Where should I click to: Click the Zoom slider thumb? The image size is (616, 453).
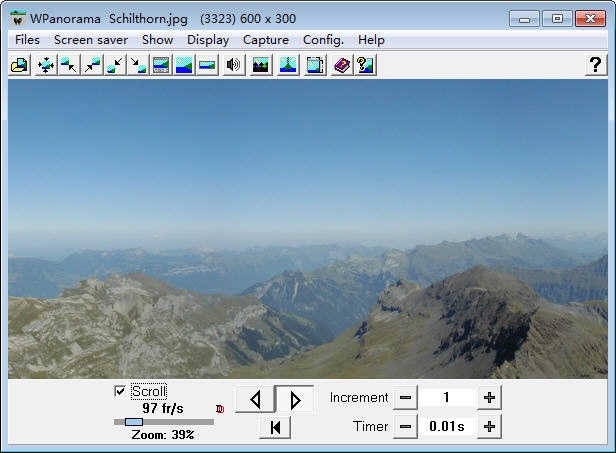pyautogui.click(x=134, y=422)
